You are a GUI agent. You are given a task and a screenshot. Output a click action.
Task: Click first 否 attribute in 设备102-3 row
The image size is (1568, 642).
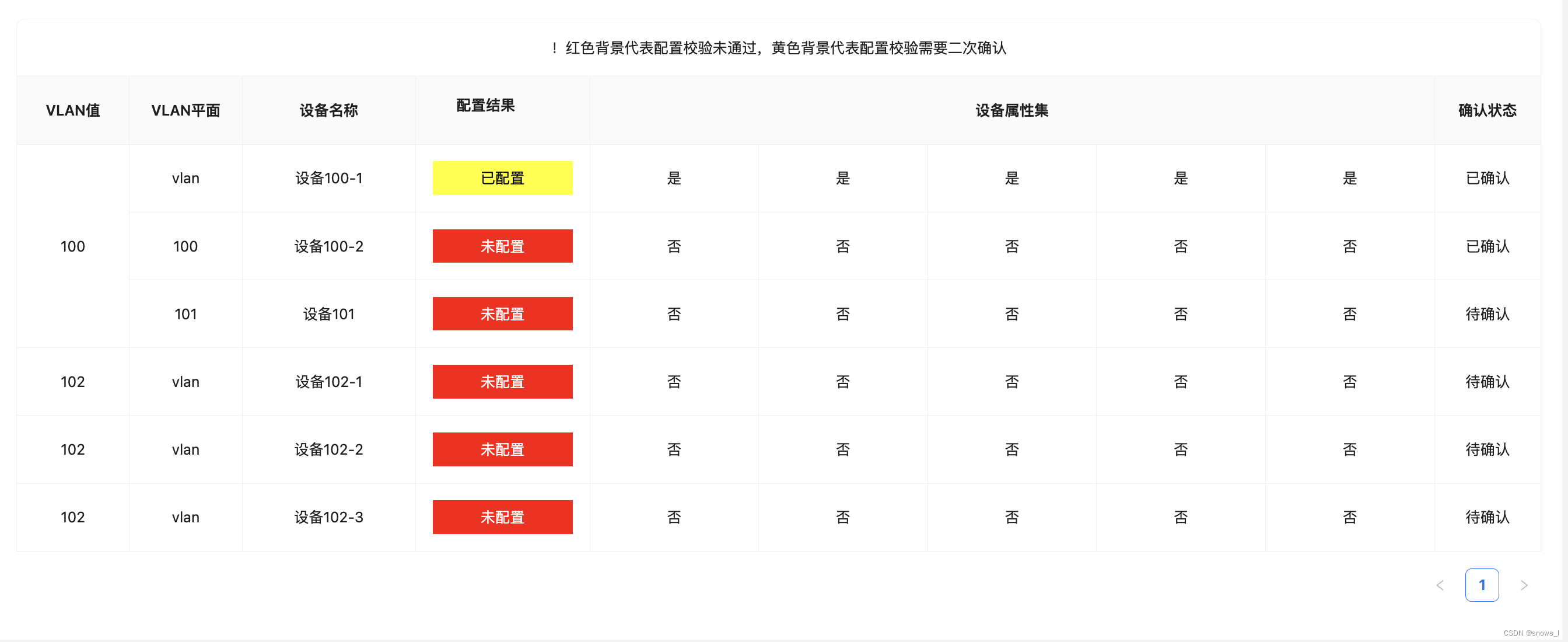[674, 517]
